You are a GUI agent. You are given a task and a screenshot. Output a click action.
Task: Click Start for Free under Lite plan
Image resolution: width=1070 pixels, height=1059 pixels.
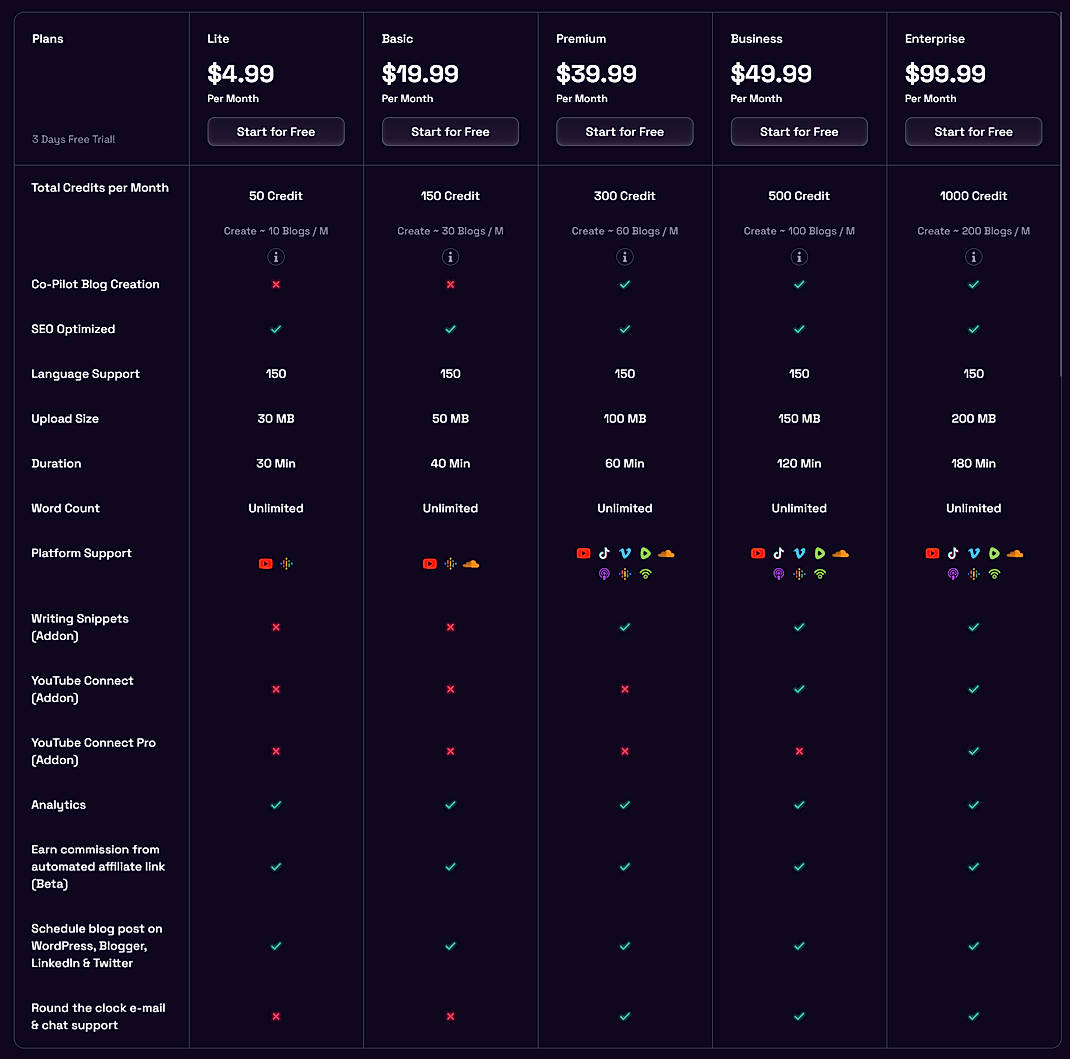[x=276, y=131]
